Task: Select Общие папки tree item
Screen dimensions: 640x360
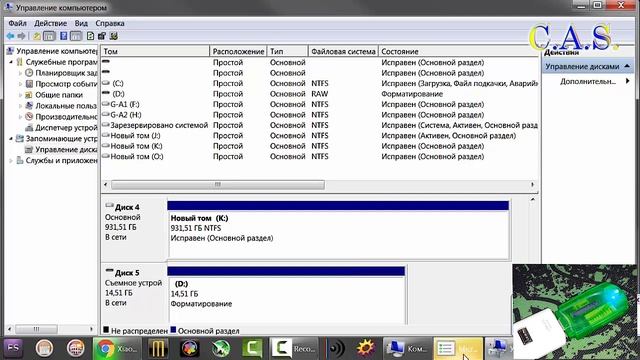Action: pyautogui.click(x=54, y=95)
